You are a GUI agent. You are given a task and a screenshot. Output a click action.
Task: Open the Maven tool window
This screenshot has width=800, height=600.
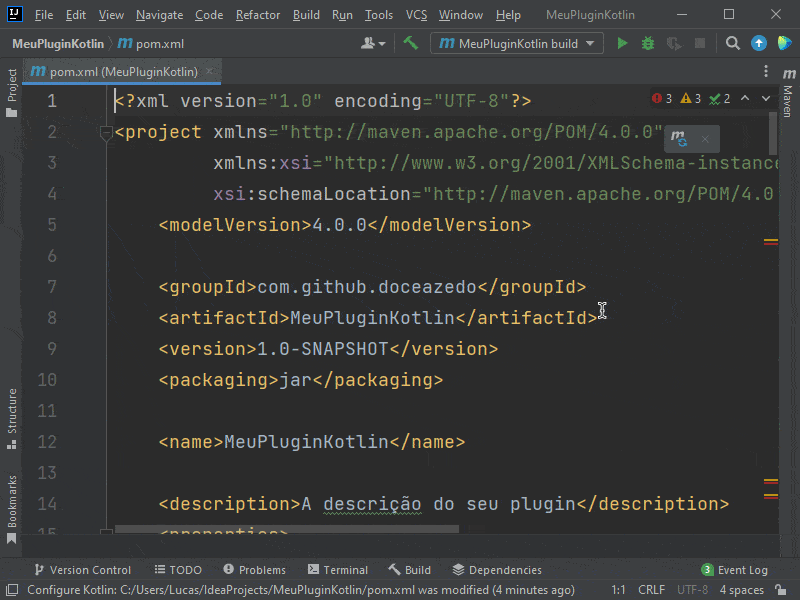(788, 101)
